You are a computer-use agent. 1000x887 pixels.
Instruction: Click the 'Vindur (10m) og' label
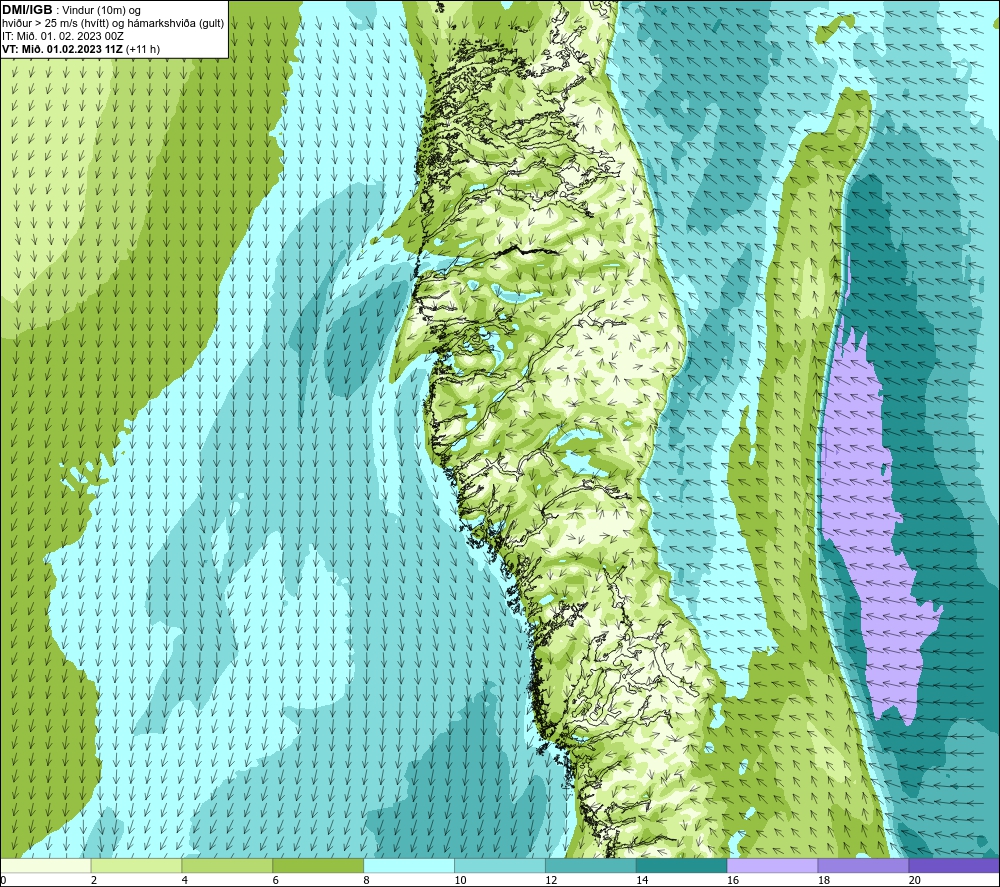(x=101, y=11)
